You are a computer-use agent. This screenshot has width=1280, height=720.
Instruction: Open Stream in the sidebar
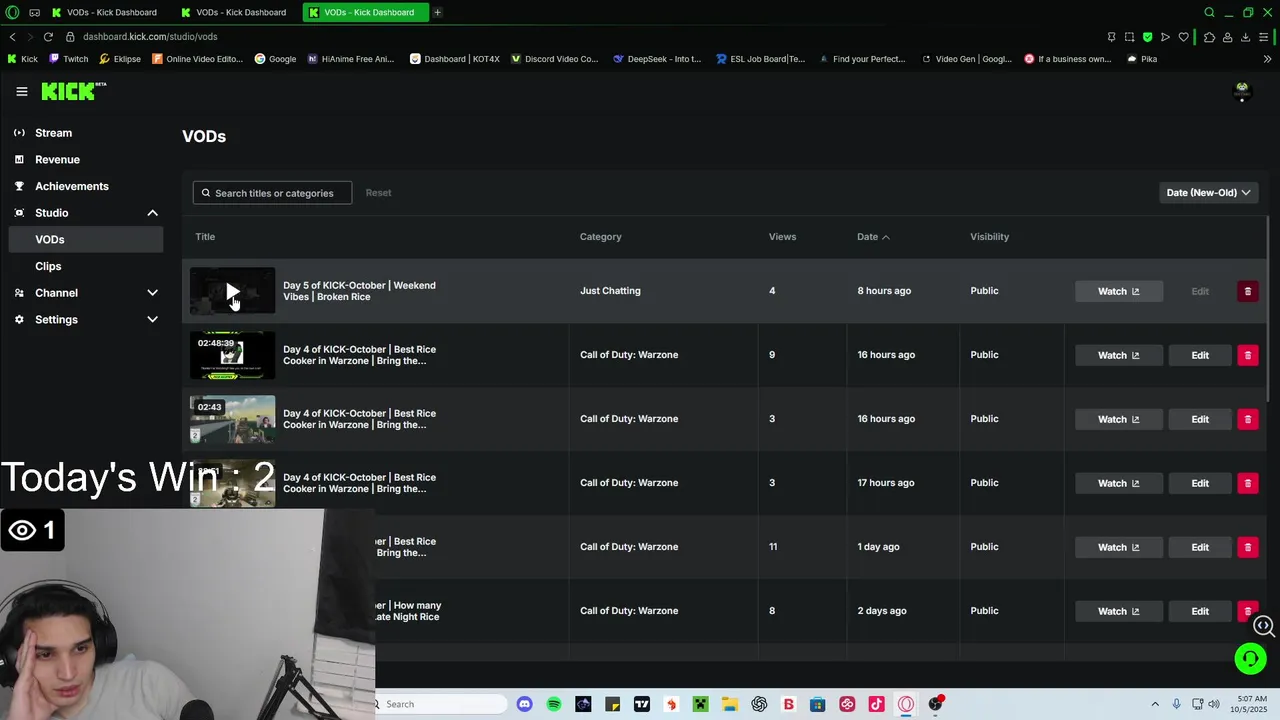click(x=53, y=133)
